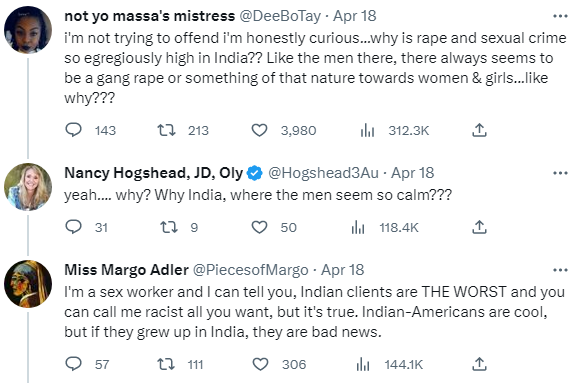Retweet Miss Margo Adler's tweet
The width and height of the screenshot is (580, 383).
(166, 364)
